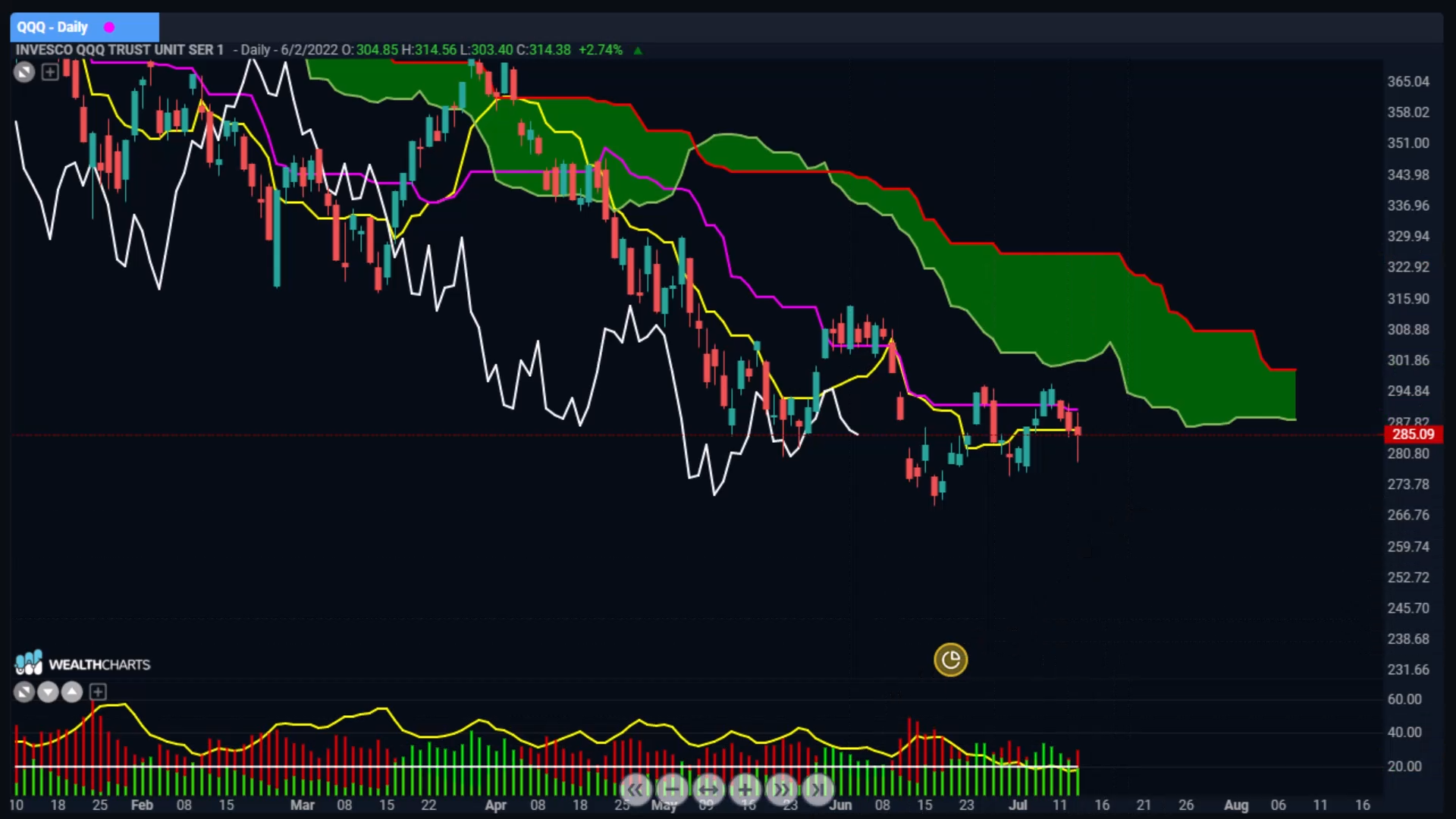1456x819 pixels.
Task: Click the +2.74% change value
Action: [601, 50]
